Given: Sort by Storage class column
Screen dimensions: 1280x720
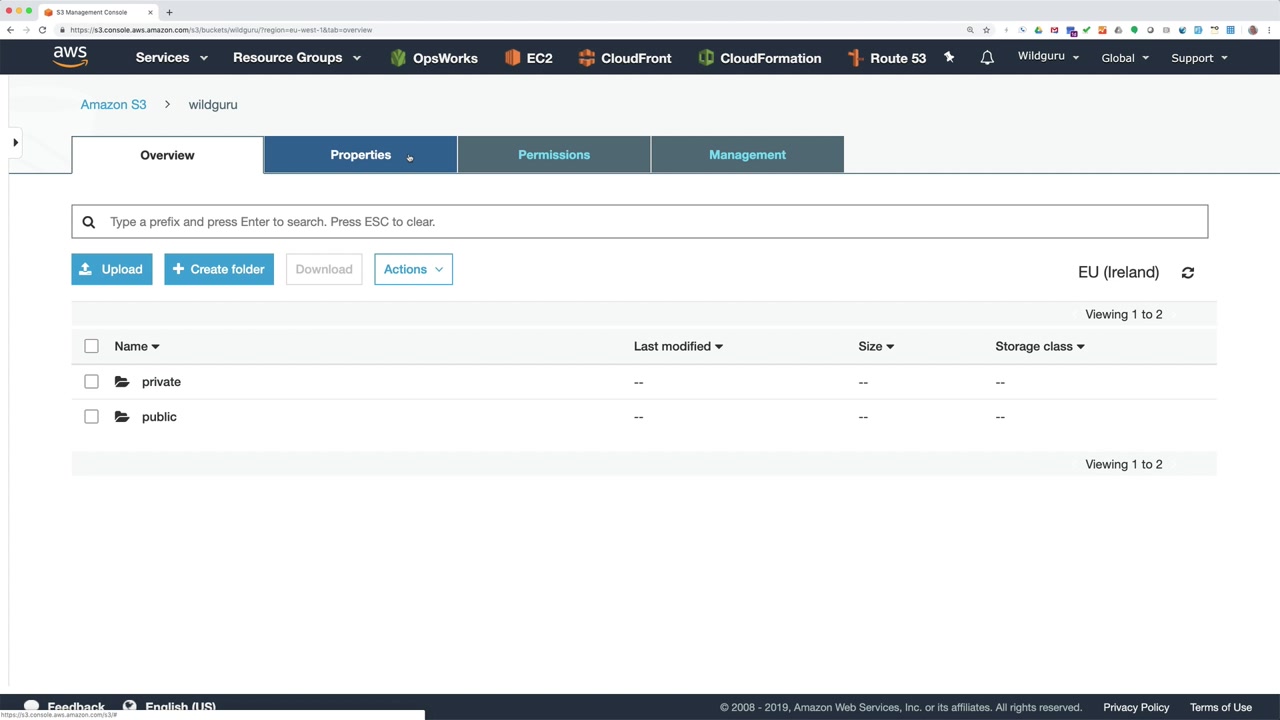Looking at the screenshot, I should 1040,346.
